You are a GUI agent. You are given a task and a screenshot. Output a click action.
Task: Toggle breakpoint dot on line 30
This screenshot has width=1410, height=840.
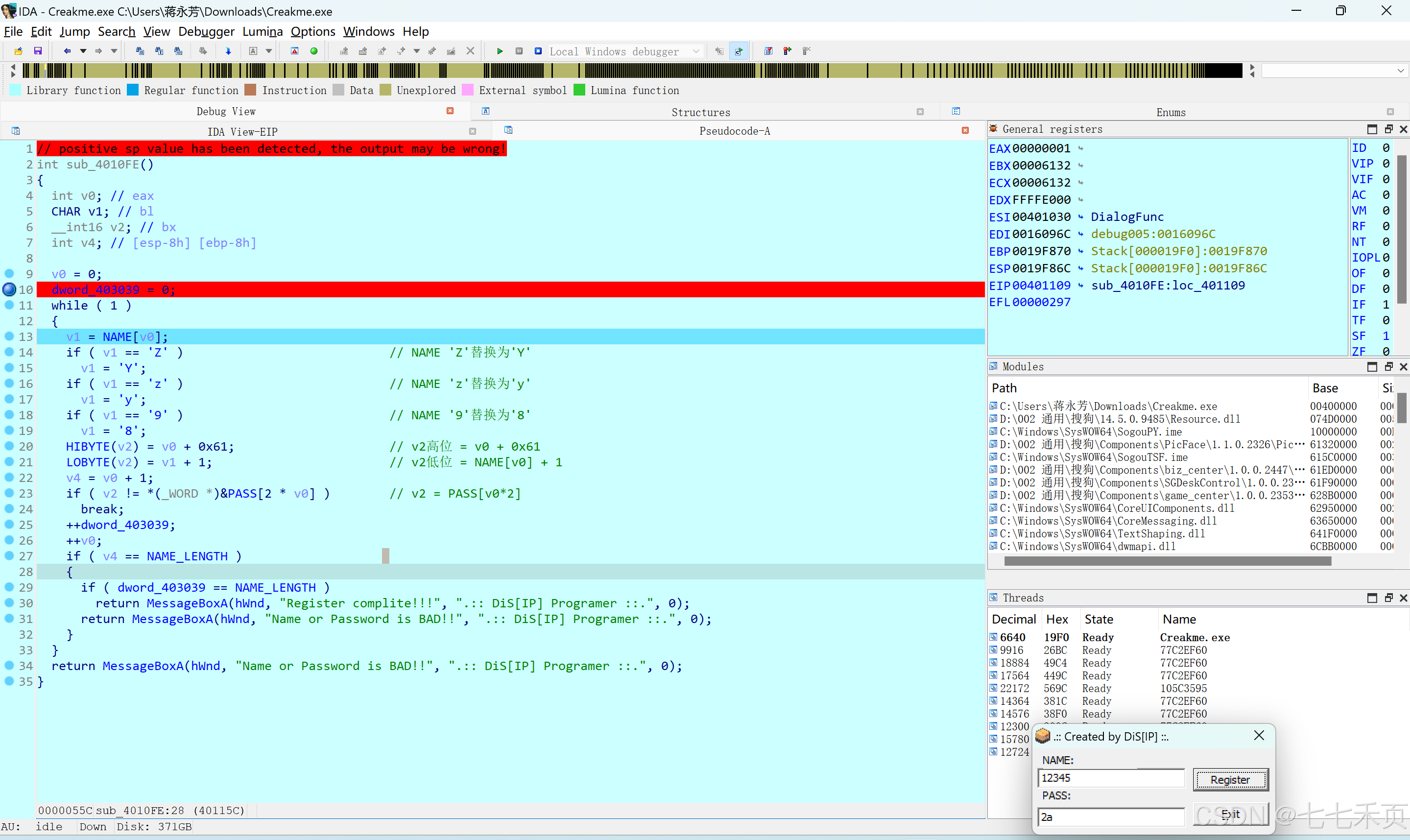10,603
